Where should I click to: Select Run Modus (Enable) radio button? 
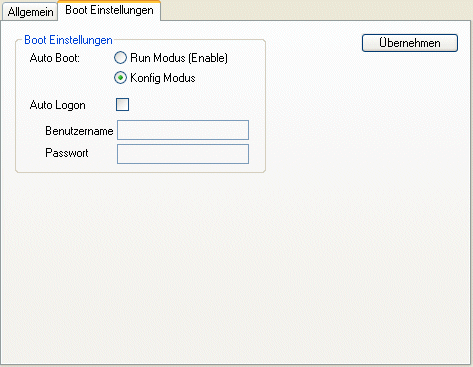point(120,58)
